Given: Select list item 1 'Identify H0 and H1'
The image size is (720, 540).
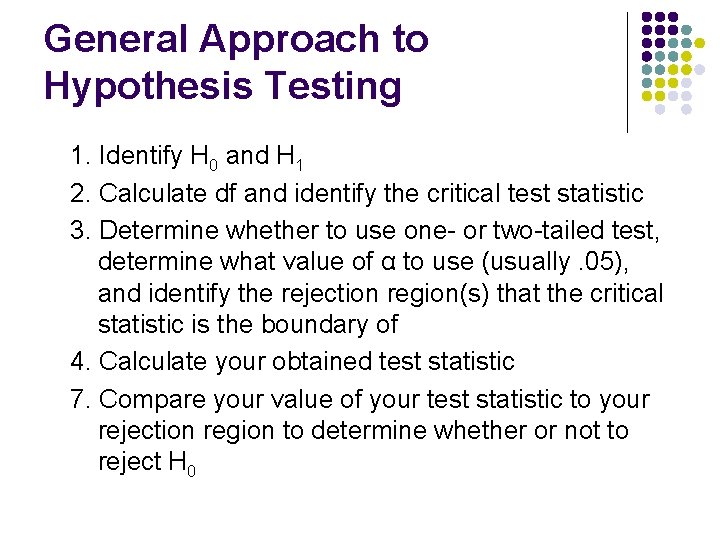Looking at the screenshot, I should (187, 157).
